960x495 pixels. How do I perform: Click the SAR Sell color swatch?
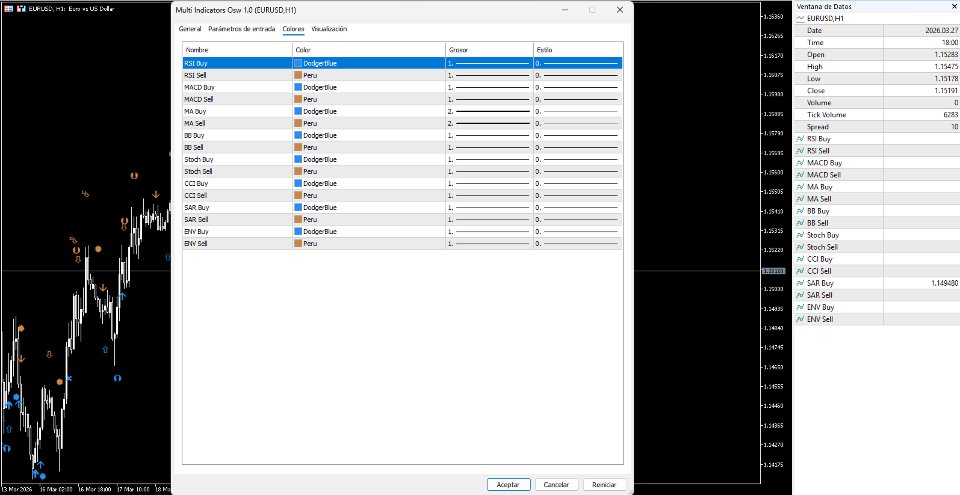298,219
